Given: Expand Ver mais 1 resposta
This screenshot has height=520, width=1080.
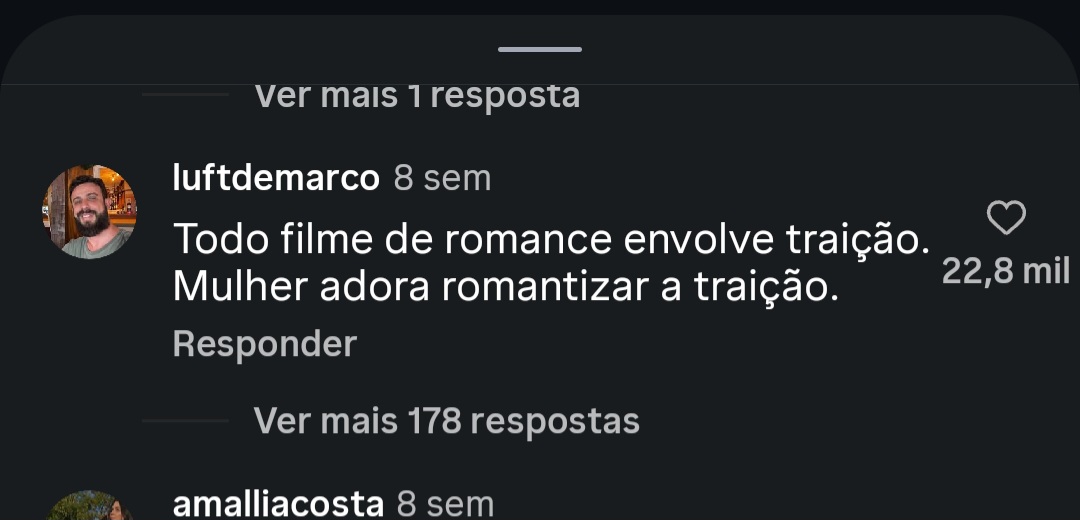Looking at the screenshot, I should click(x=417, y=96).
